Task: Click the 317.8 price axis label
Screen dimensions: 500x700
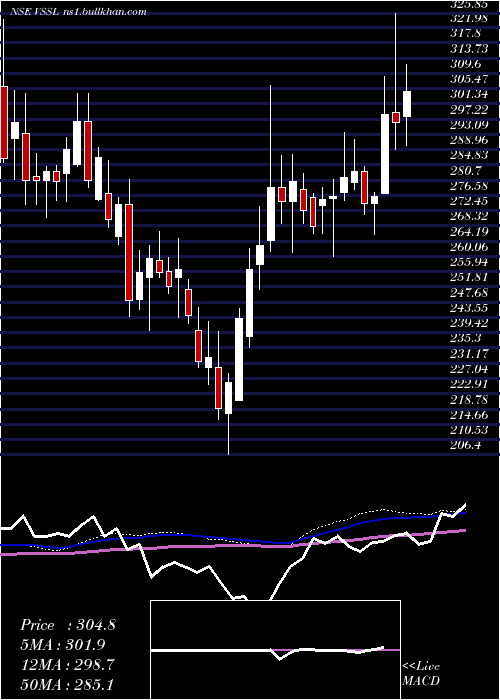Action: [465, 33]
